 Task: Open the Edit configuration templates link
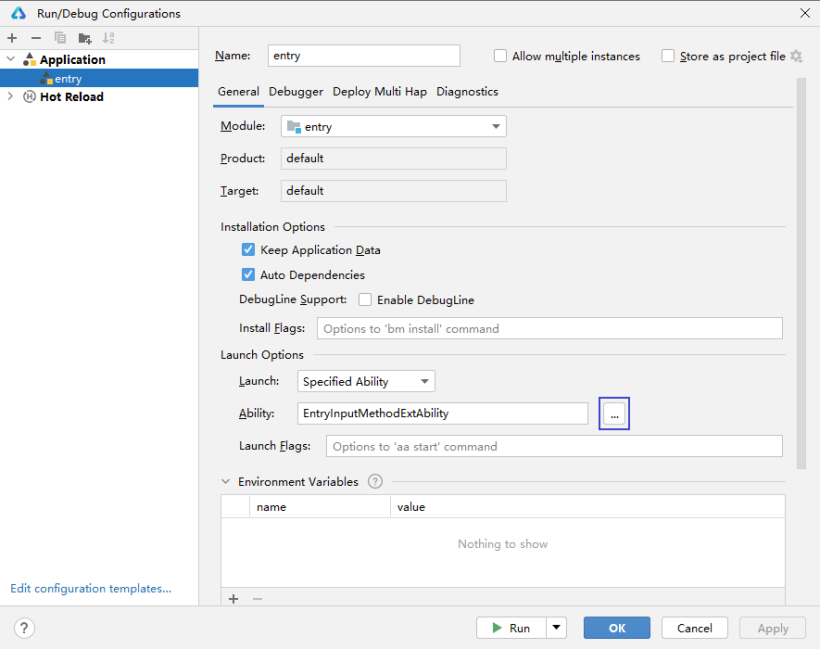[x=90, y=588]
